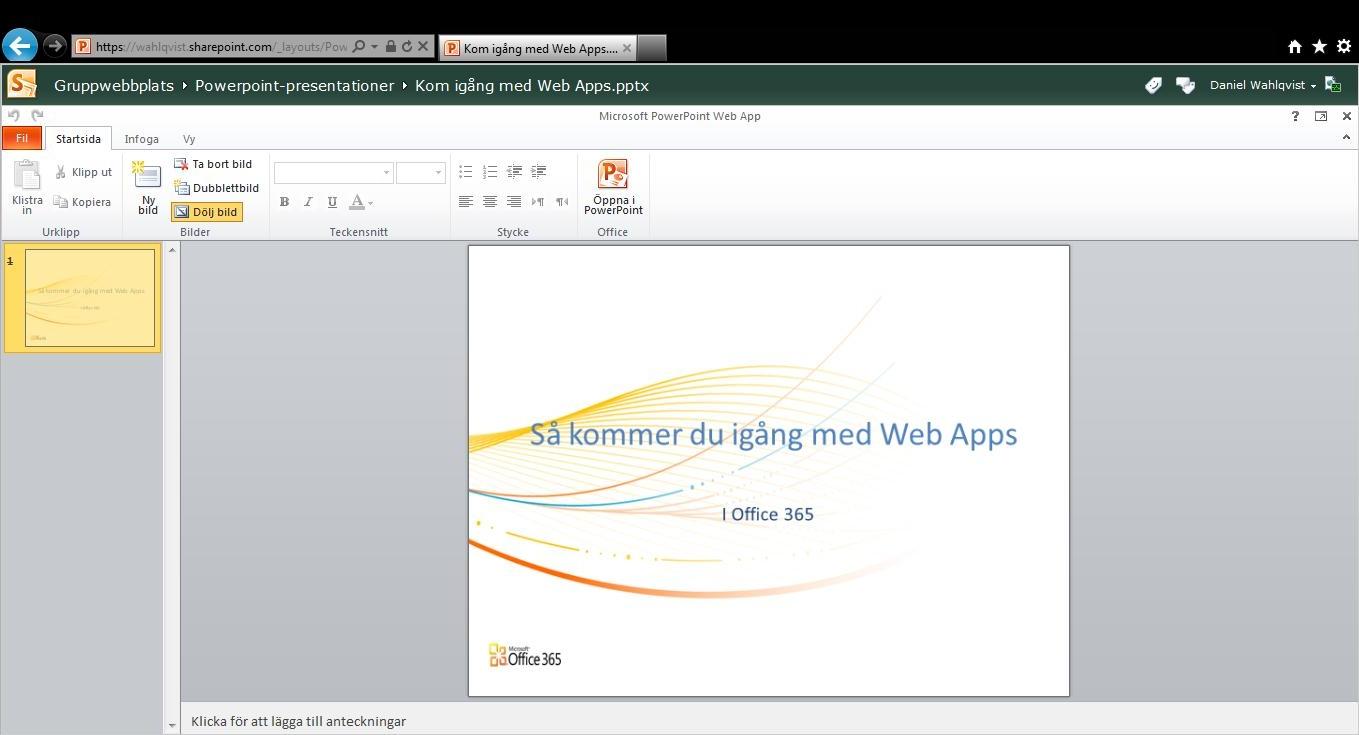Click the browser address bar URL
The height and width of the screenshot is (735, 1359).
pyautogui.click(x=221, y=46)
